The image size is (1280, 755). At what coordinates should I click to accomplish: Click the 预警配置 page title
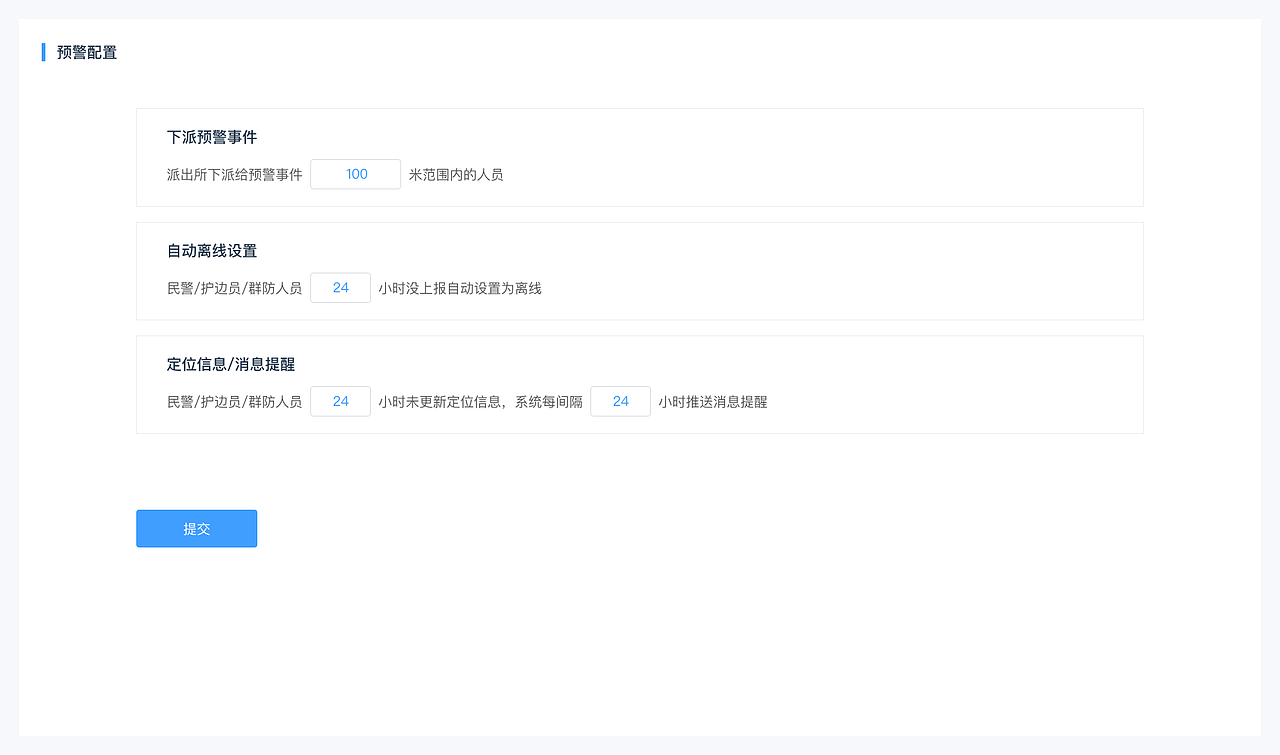point(85,51)
